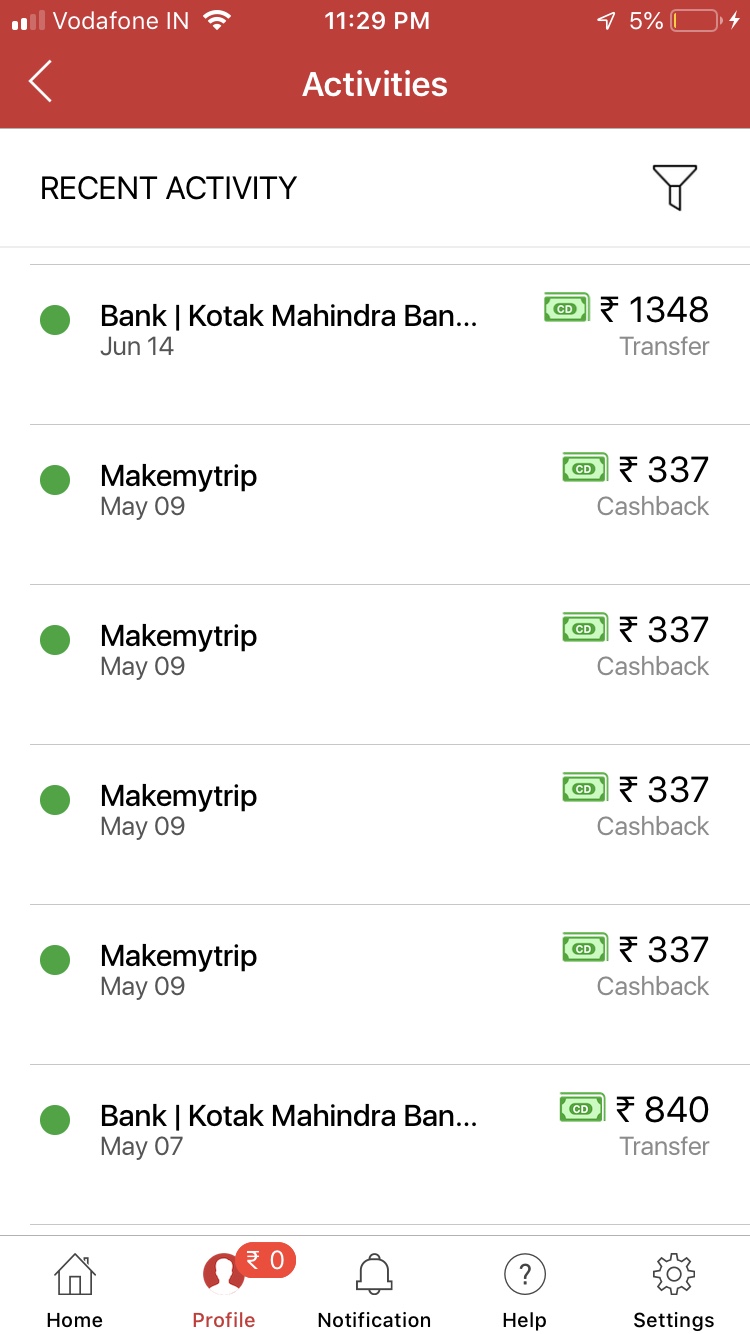The image size is (750, 1334).
Task: Tap the ₹ 1348 transfer amount
Action: [x=655, y=310]
